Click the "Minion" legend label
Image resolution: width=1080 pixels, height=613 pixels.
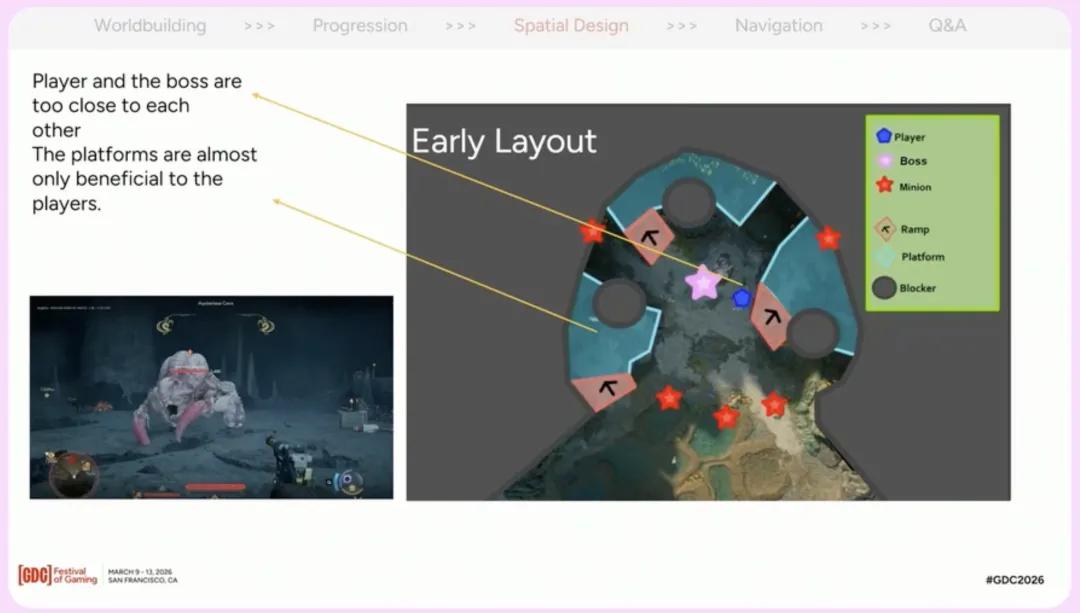(x=915, y=187)
